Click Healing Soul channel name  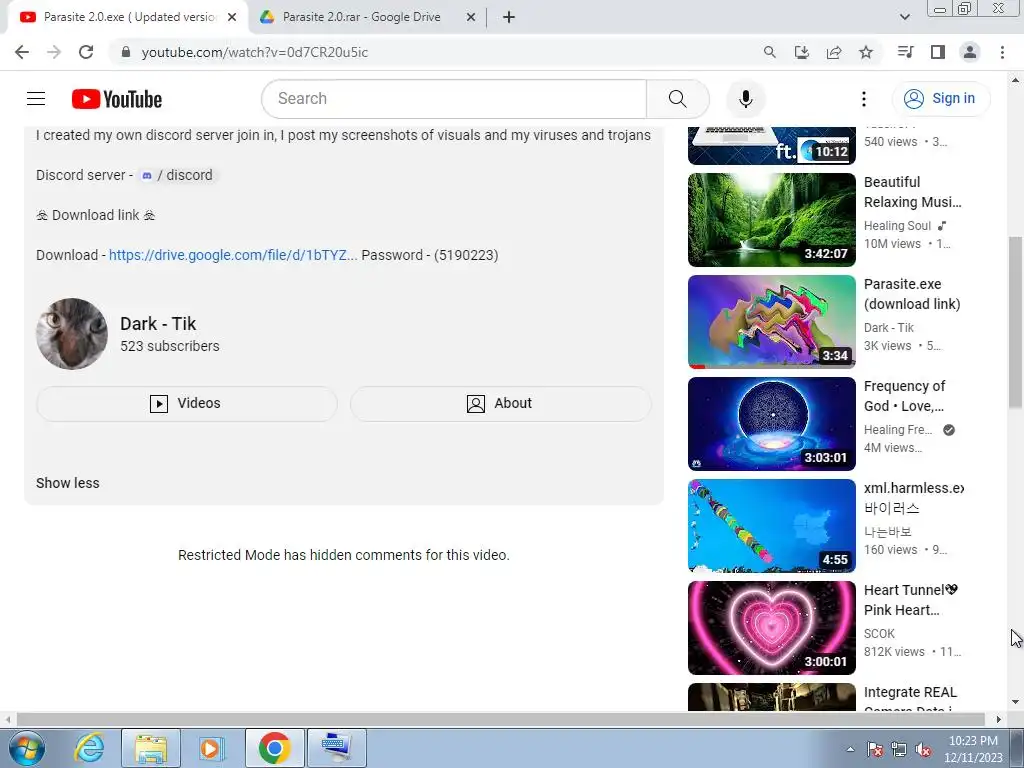(x=897, y=225)
